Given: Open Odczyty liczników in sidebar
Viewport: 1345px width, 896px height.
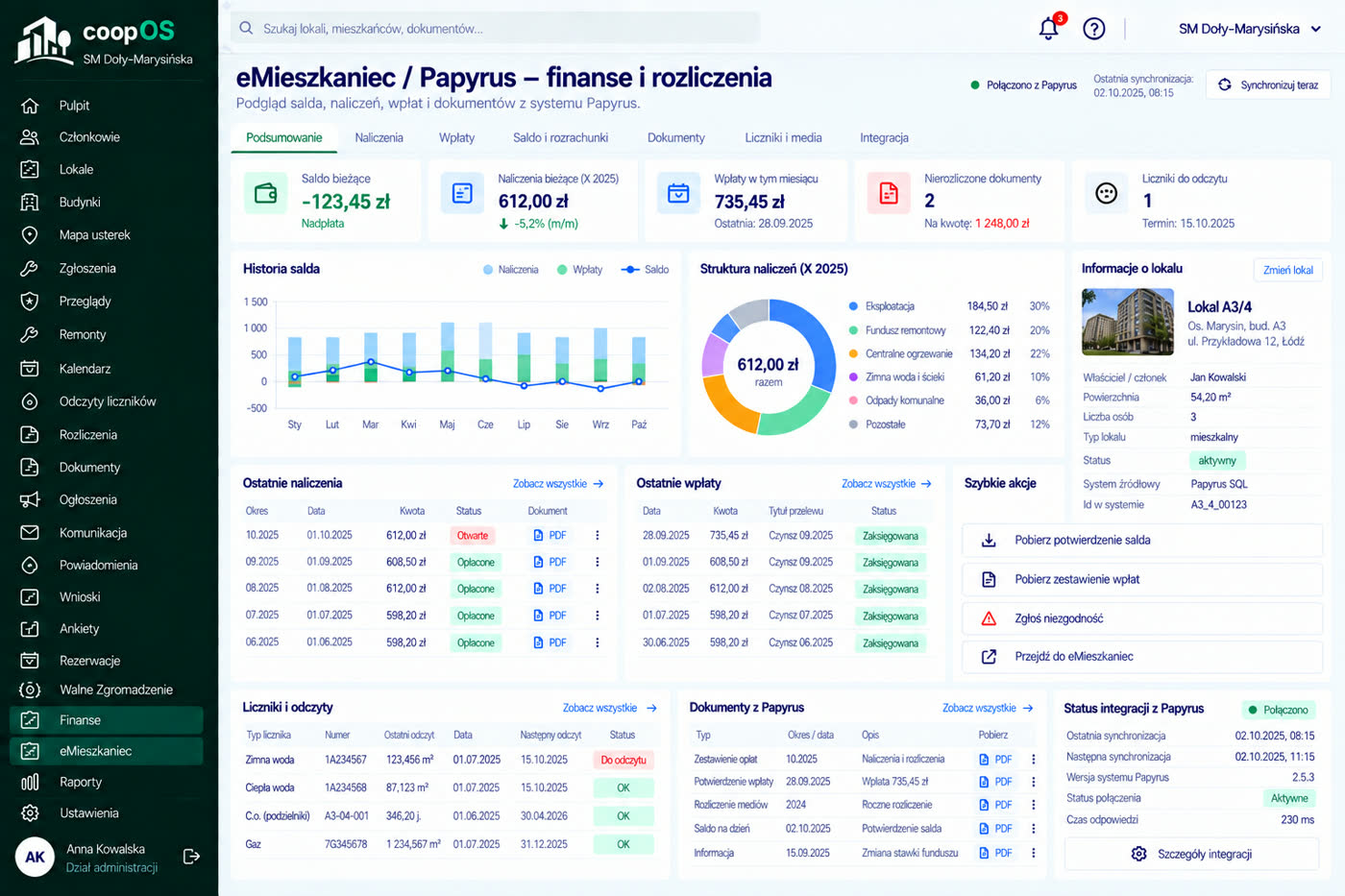Looking at the screenshot, I should pyautogui.click(x=106, y=401).
